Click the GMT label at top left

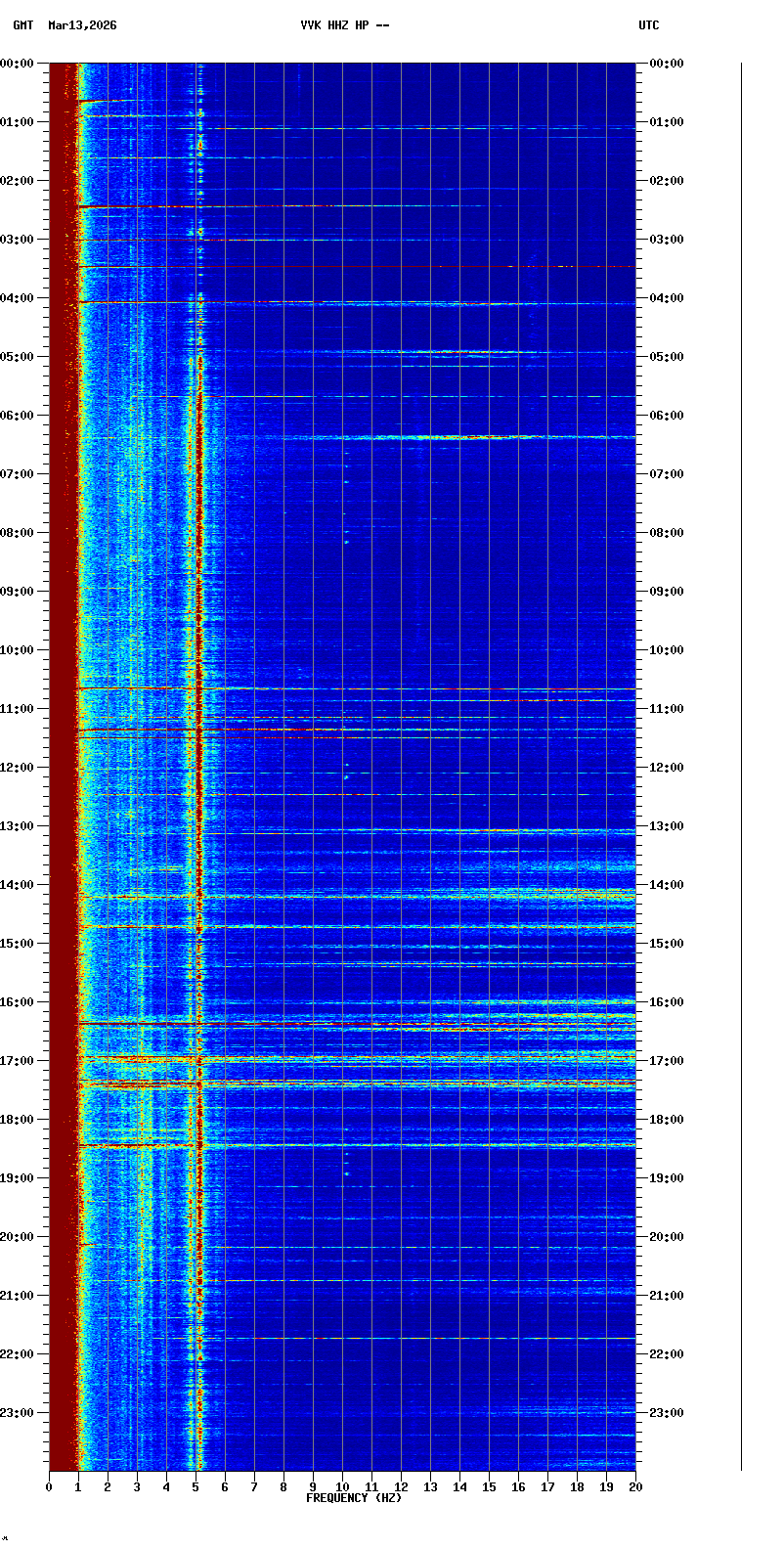click(x=22, y=25)
